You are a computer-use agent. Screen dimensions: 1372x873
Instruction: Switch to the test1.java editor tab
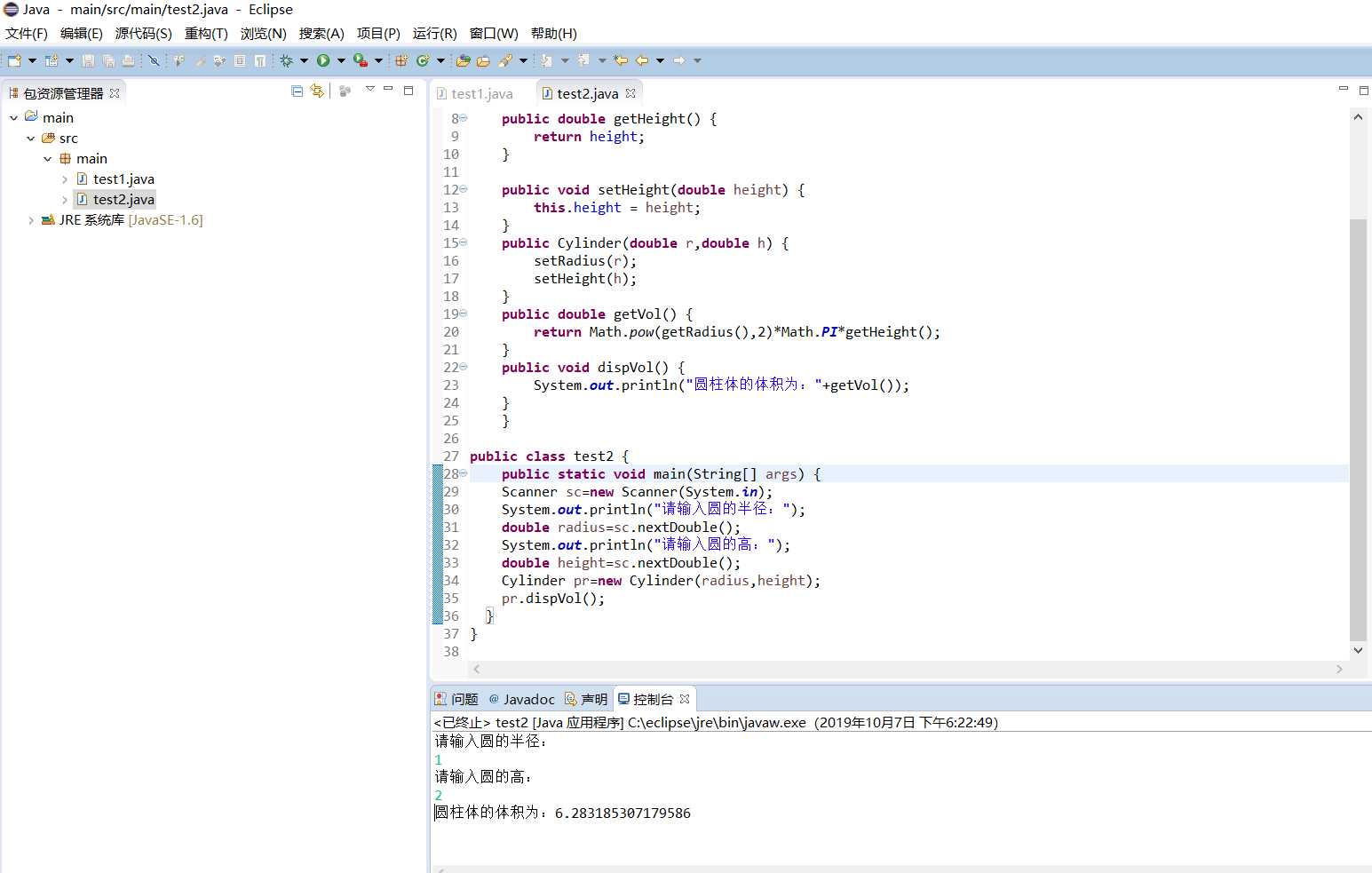(475, 93)
